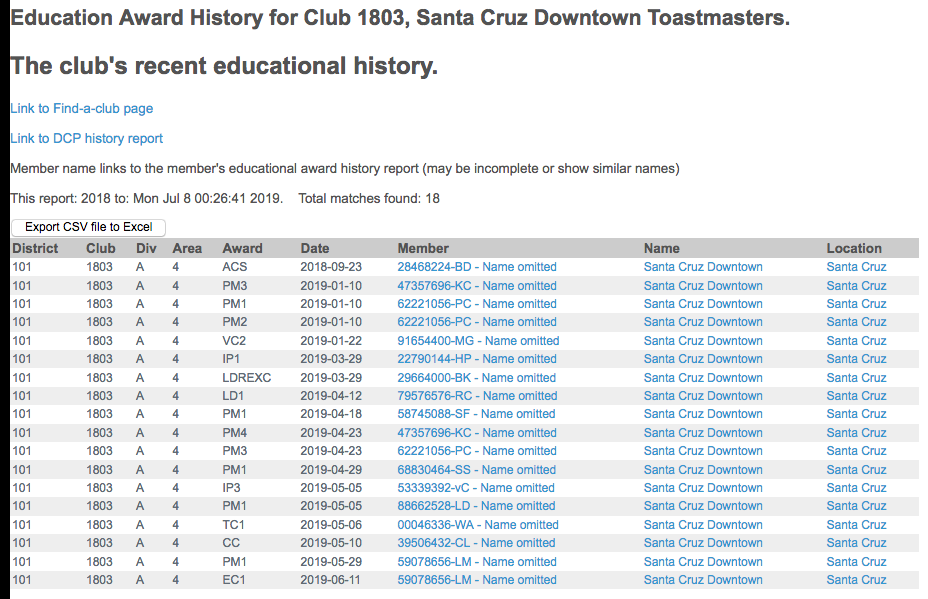Screen dimensions: 928x599
Task: Open member 39506432-CL link
Action: pos(476,543)
